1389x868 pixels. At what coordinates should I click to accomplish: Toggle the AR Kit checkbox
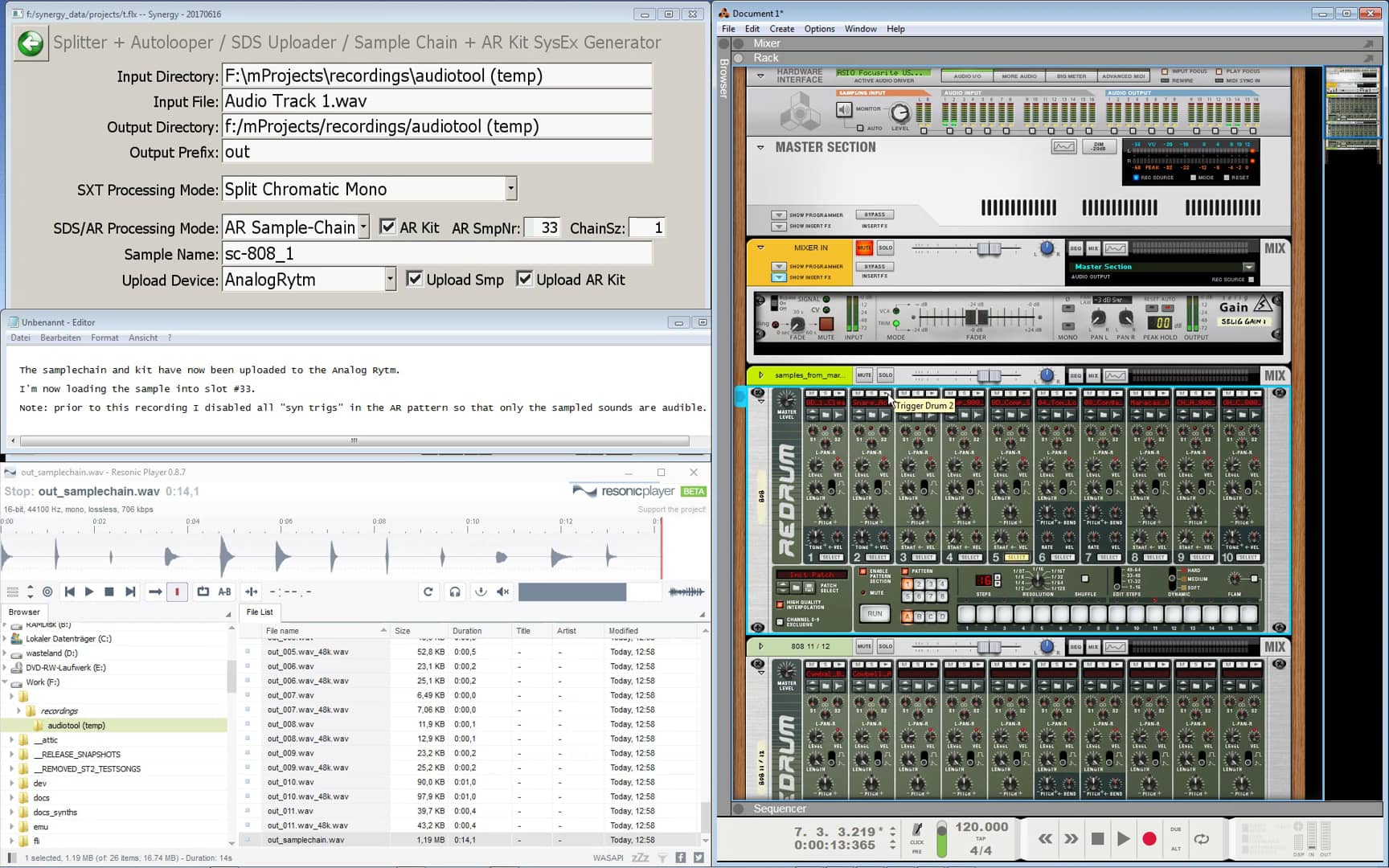(x=387, y=227)
